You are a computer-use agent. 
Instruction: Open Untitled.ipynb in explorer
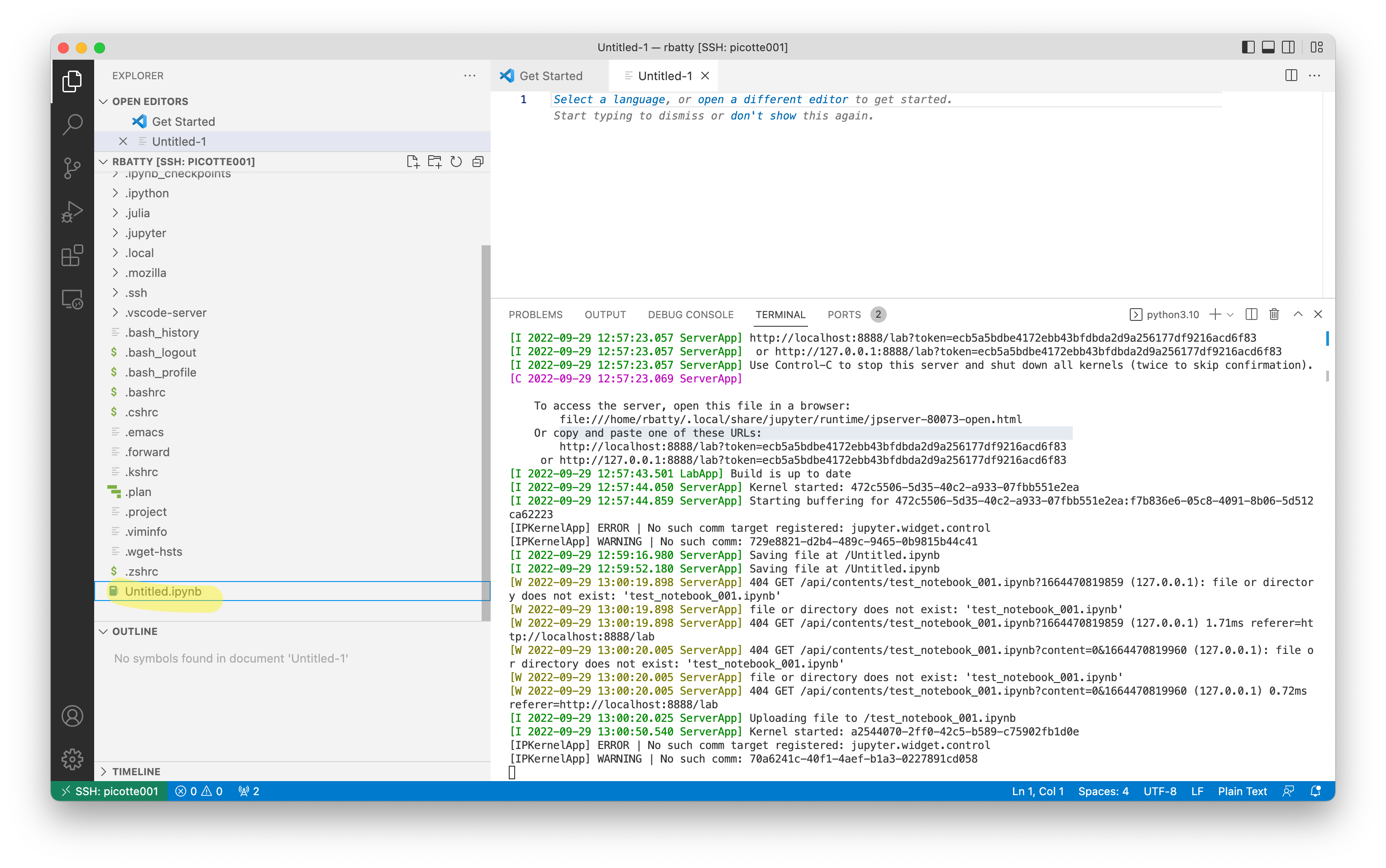coord(293,591)
